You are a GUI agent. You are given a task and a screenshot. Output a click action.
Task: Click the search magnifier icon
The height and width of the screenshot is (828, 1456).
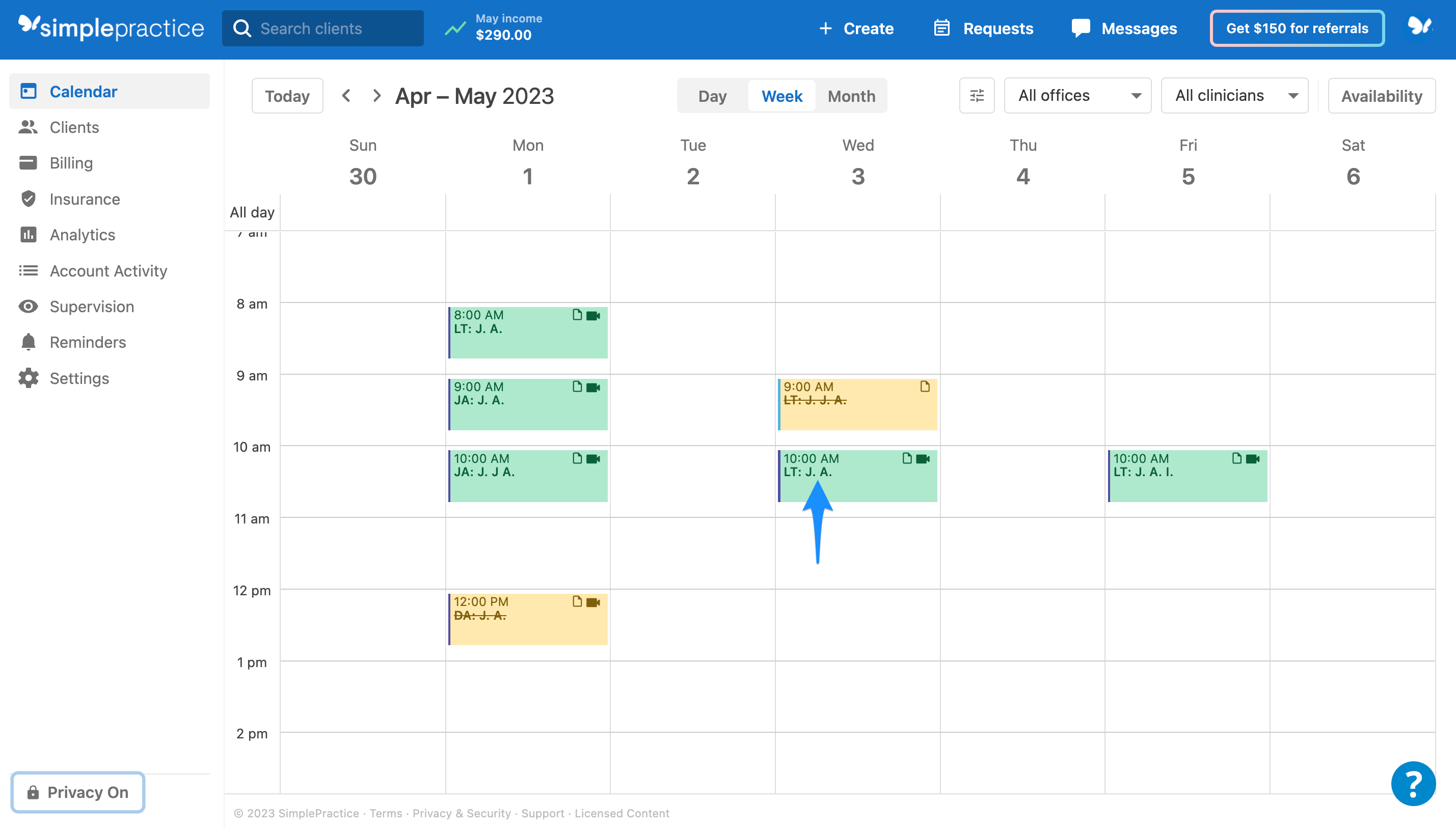(x=242, y=29)
